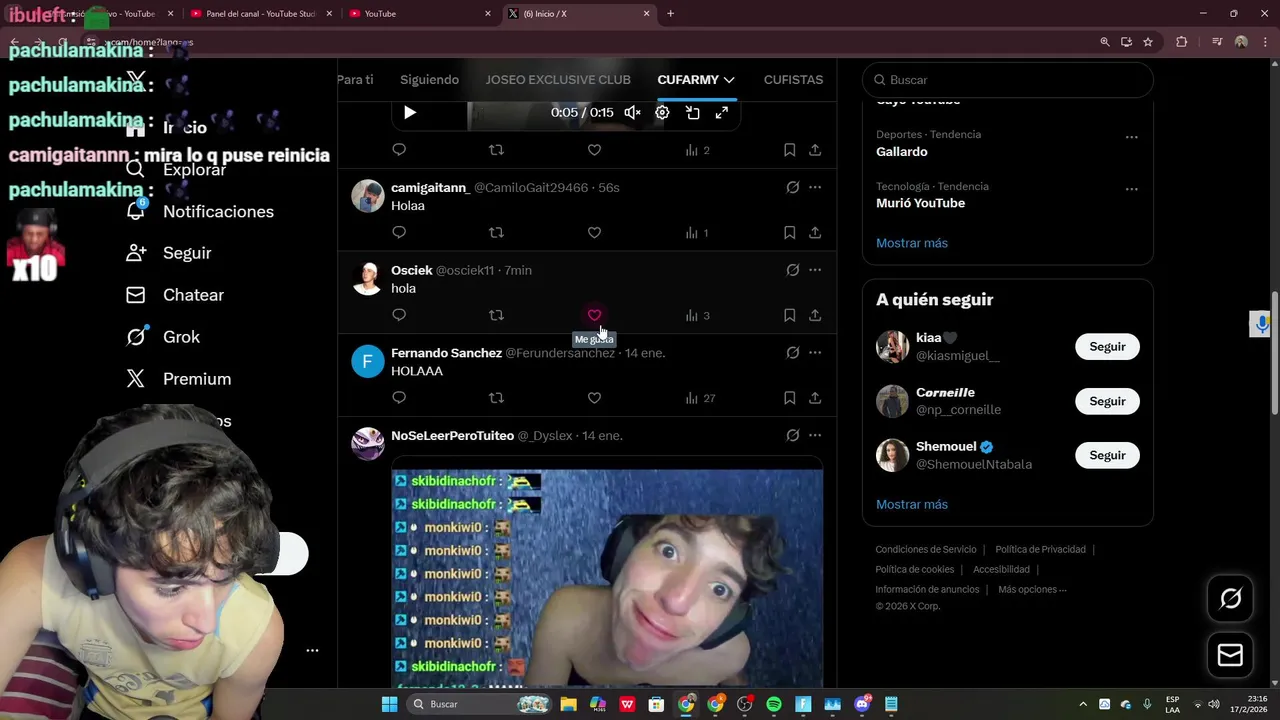The image size is (1280, 720).
Task: Reply to camigaitann_'s Holaa post
Action: click(399, 232)
